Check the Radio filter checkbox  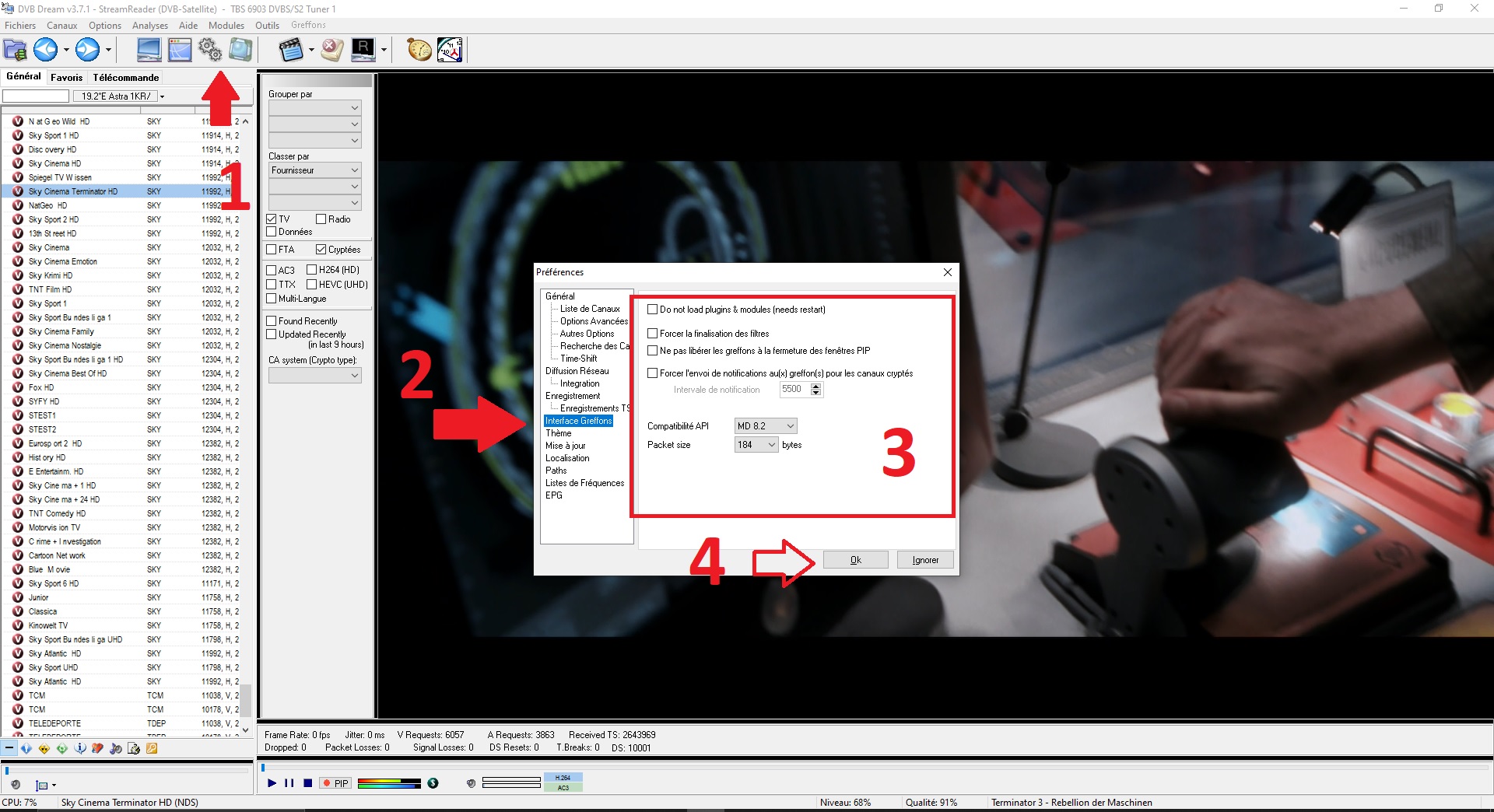(321, 219)
